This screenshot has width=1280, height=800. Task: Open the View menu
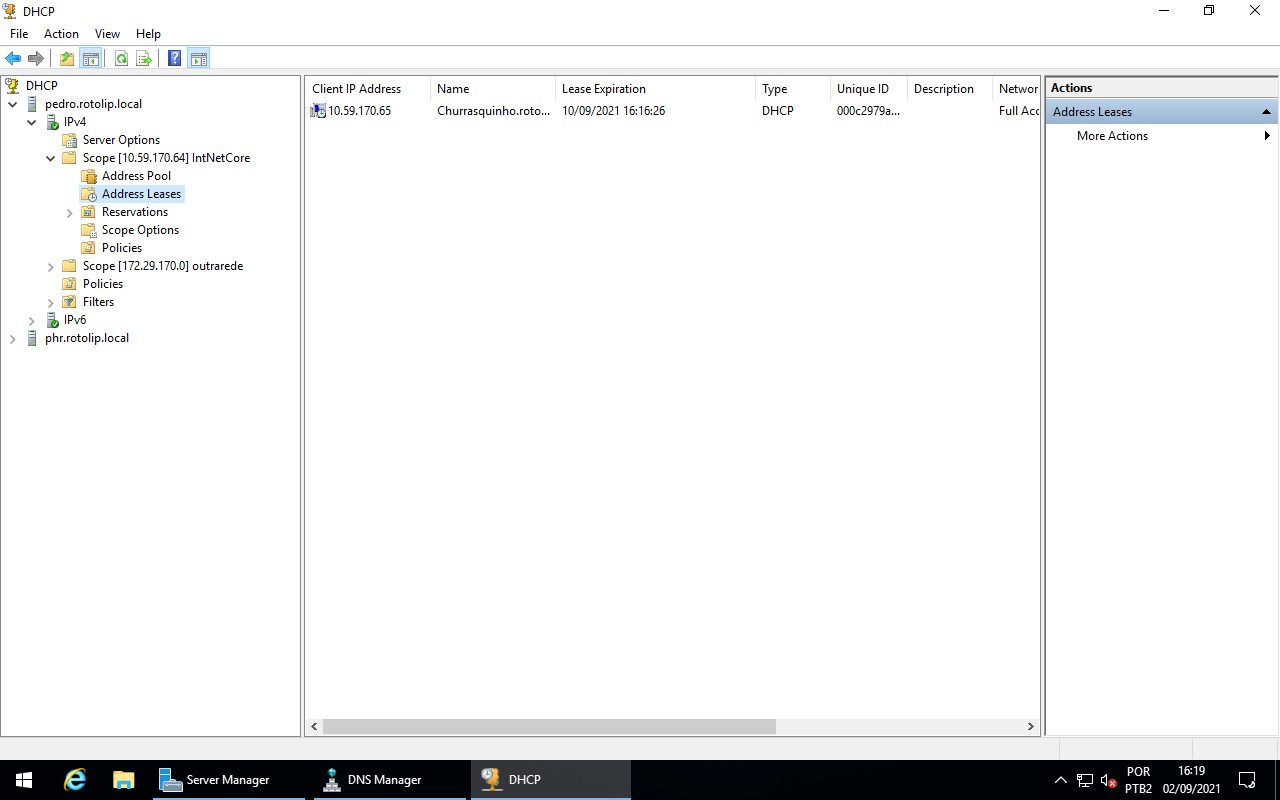[107, 33]
